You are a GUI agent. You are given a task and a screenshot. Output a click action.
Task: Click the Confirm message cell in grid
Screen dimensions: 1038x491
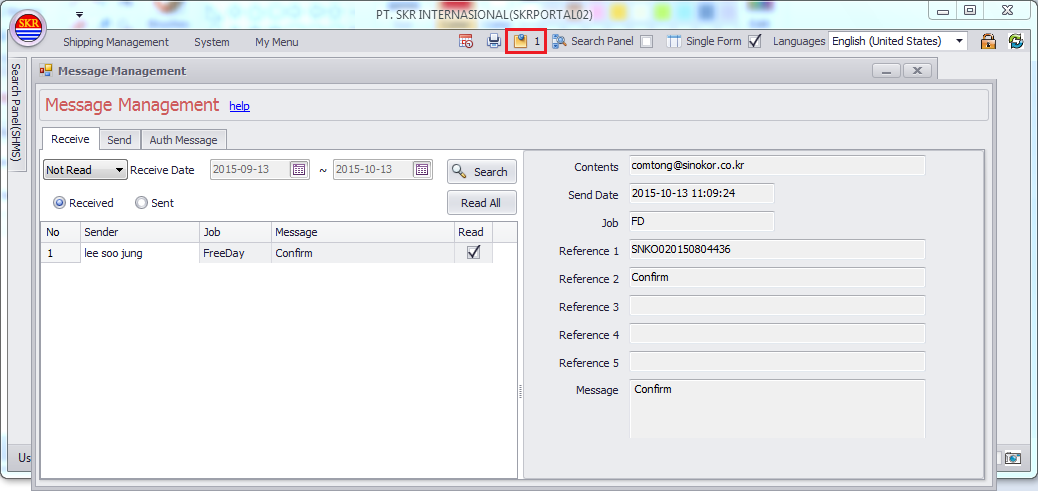pos(363,253)
